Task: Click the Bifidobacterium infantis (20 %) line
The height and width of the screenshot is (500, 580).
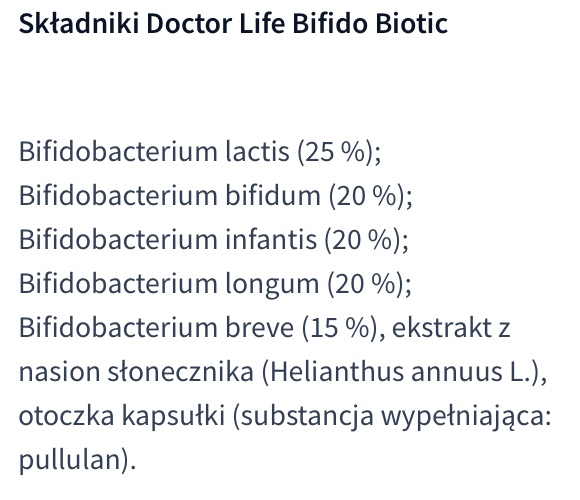Action: (x=214, y=240)
